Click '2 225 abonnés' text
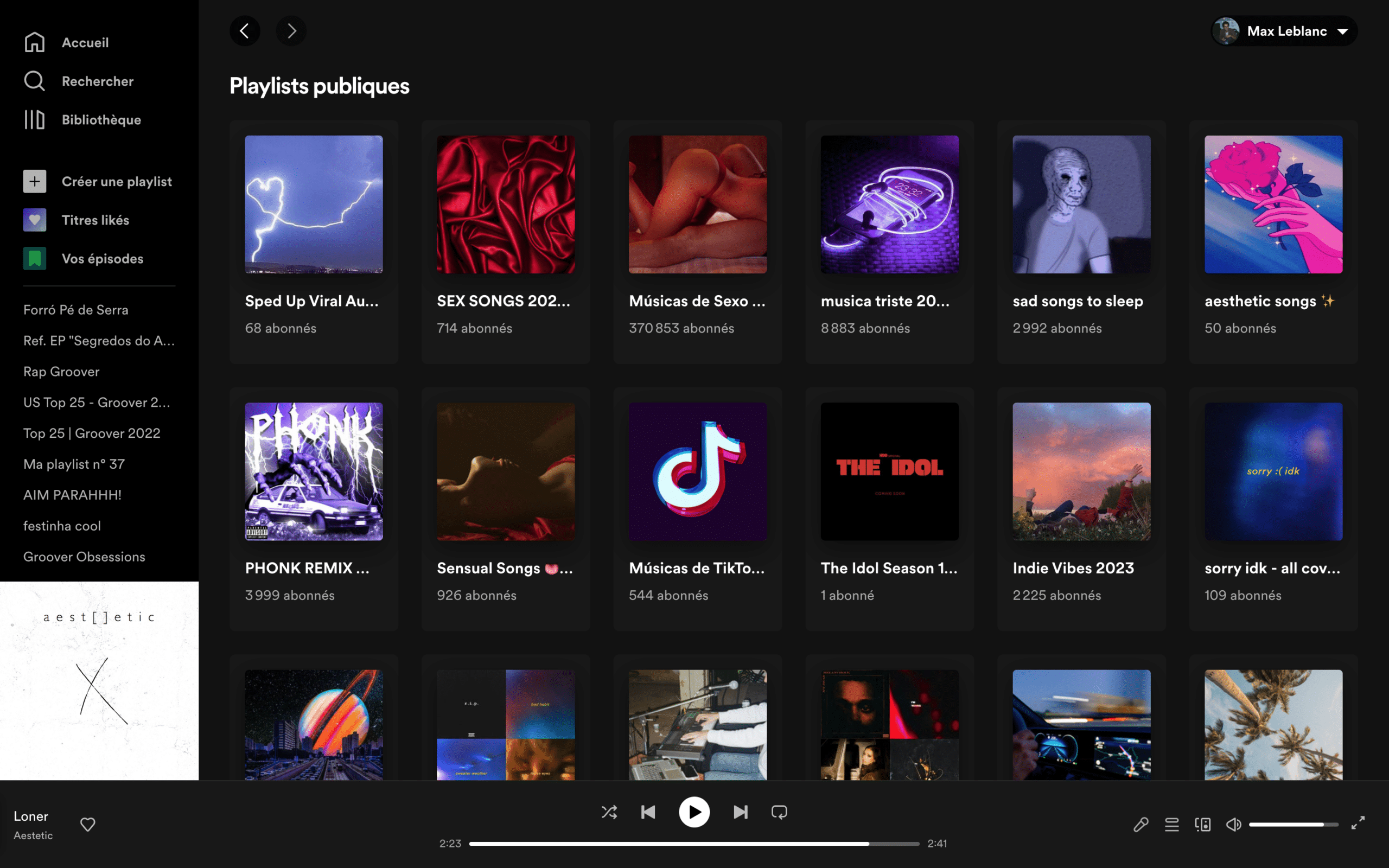The image size is (1389, 868). [1057, 595]
